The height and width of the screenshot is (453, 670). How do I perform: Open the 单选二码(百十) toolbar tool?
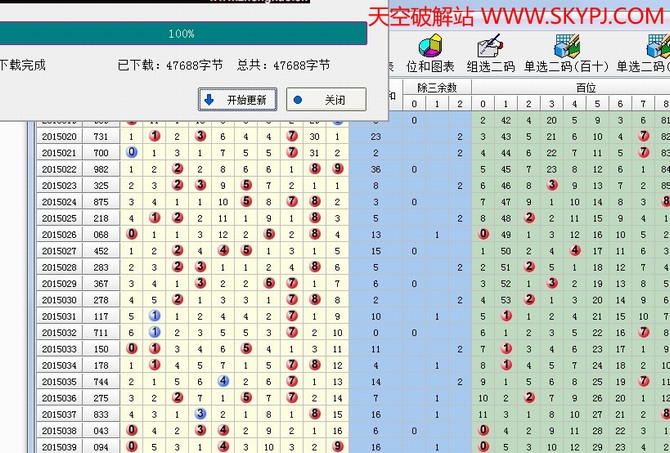point(565,54)
